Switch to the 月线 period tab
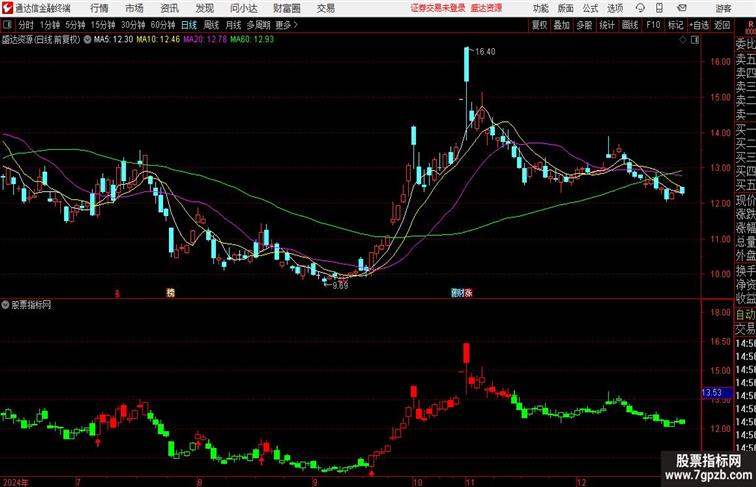The height and width of the screenshot is (487, 756). [233, 25]
